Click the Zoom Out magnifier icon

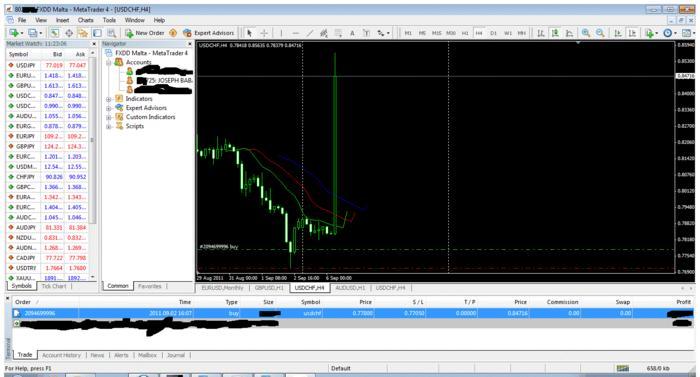click(x=600, y=33)
